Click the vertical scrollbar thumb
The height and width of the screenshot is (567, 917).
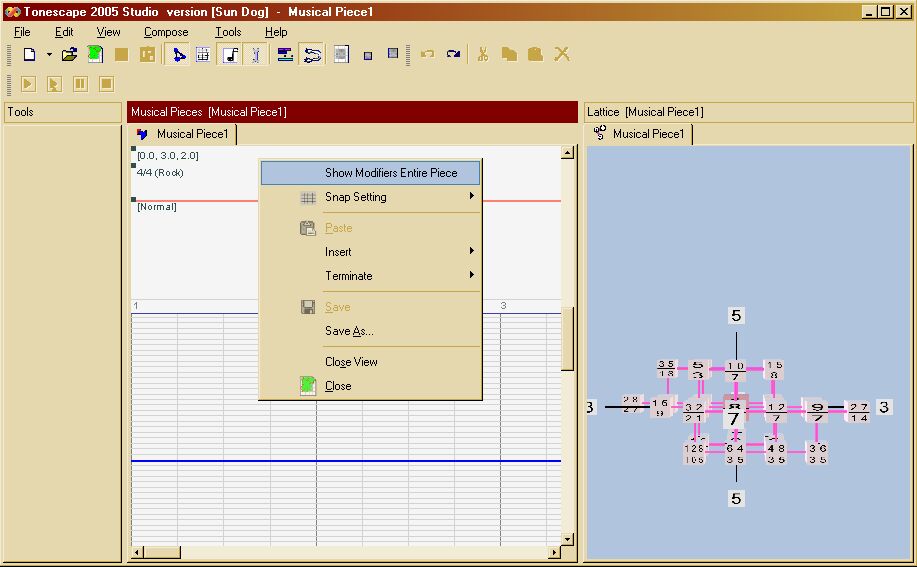(x=567, y=338)
